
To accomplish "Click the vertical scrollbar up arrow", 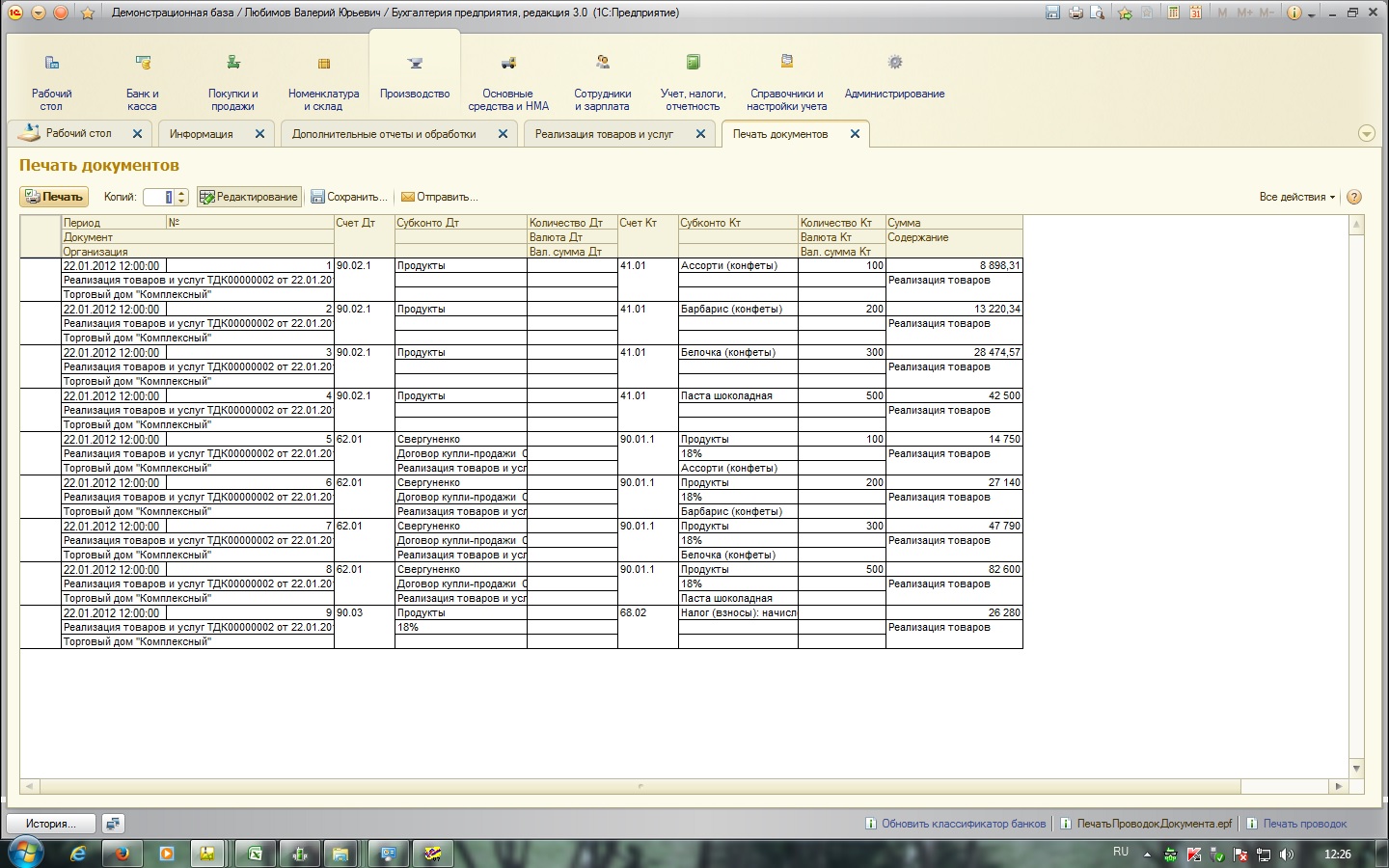I will click(x=1356, y=225).
